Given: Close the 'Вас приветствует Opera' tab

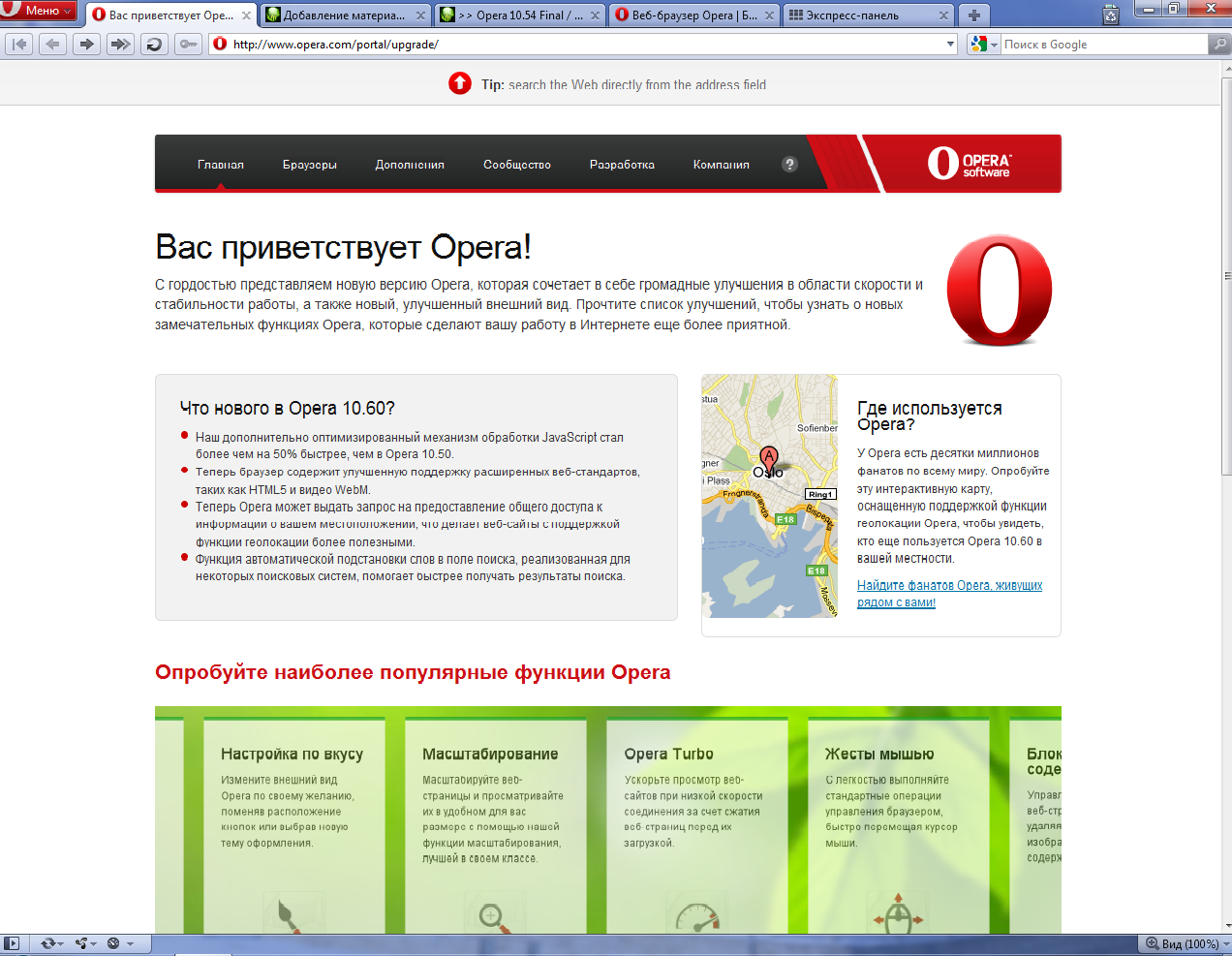Looking at the screenshot, I should (246, 15).
